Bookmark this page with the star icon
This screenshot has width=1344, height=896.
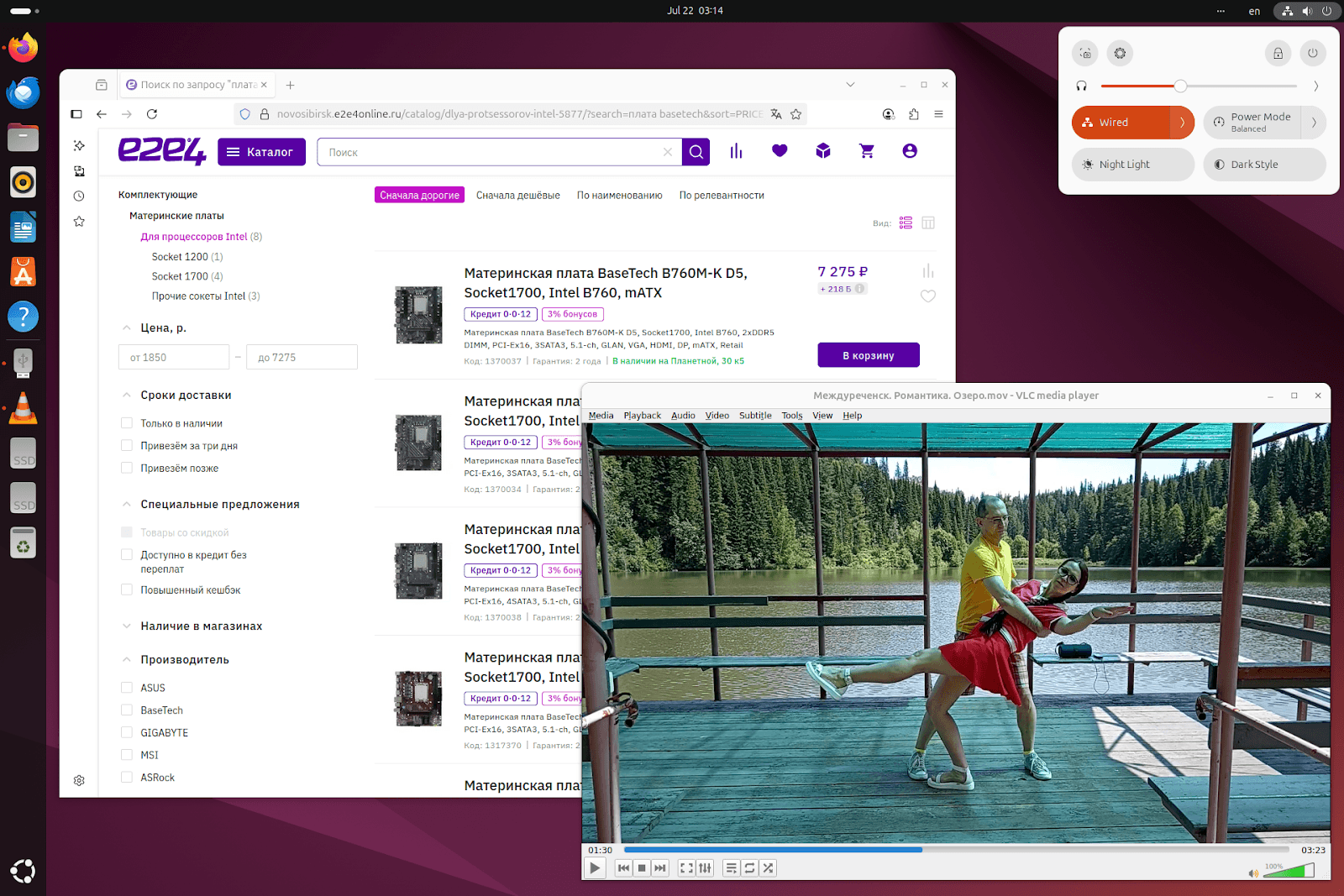tap(796, 114)
